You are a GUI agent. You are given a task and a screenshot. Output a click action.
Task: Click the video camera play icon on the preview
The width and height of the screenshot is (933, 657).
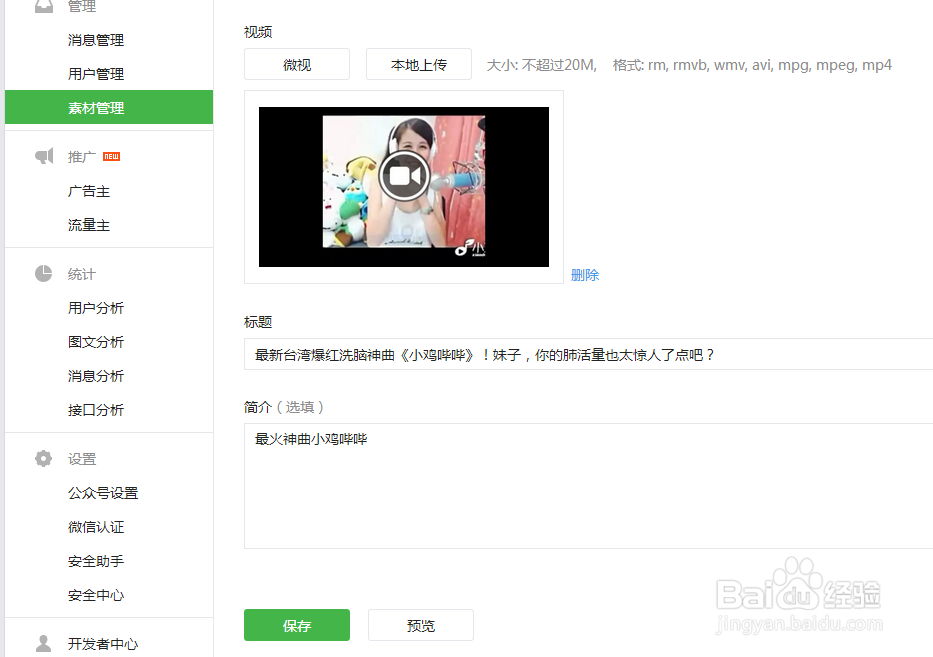click(x=404, y=175)
